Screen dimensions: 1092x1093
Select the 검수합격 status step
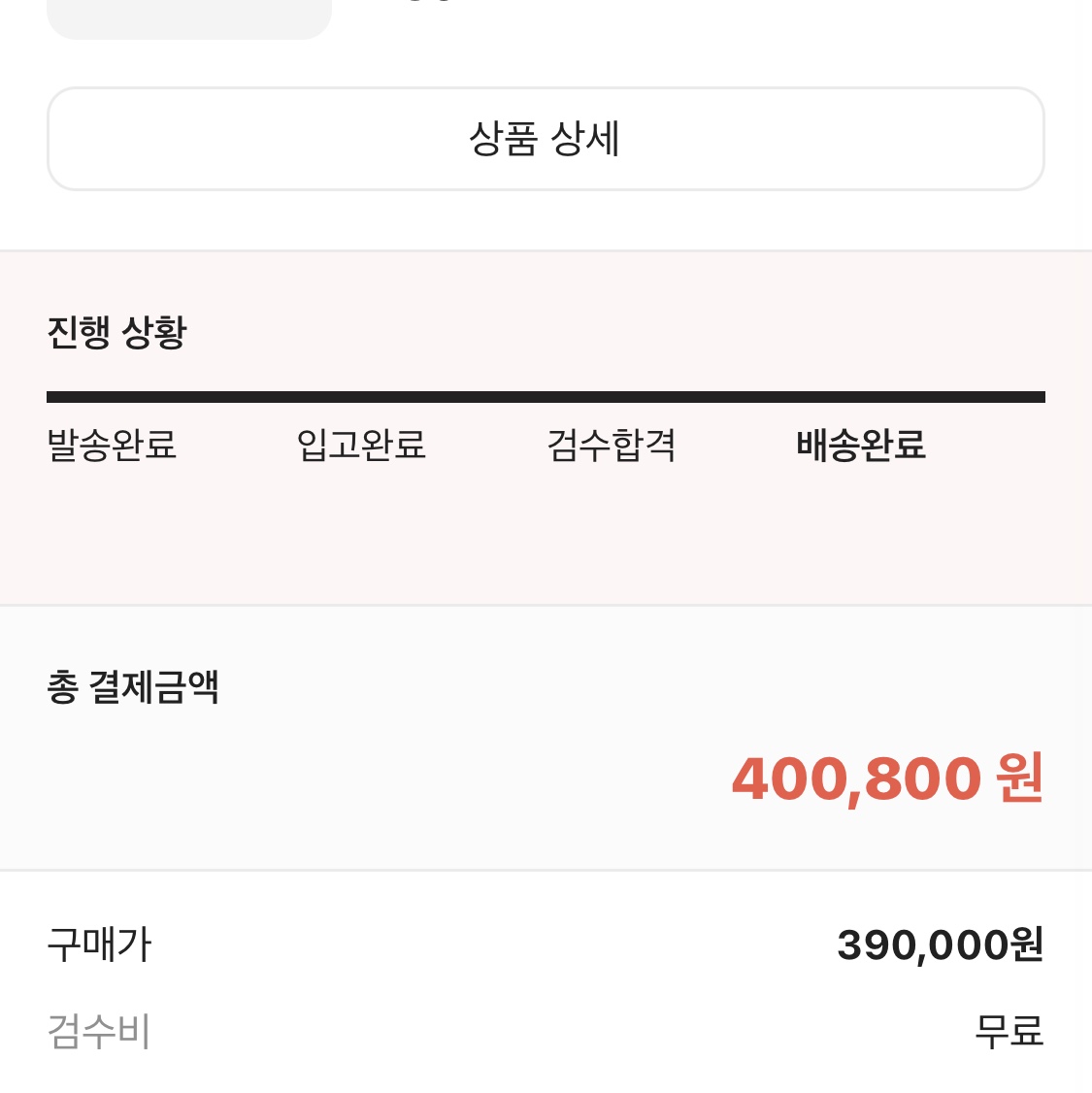pyautogui.click(x=612, y=445)
